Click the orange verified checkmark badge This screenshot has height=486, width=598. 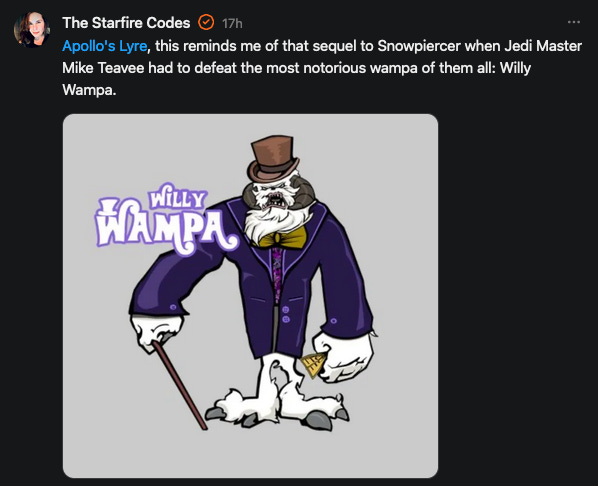tap(206, 23)
